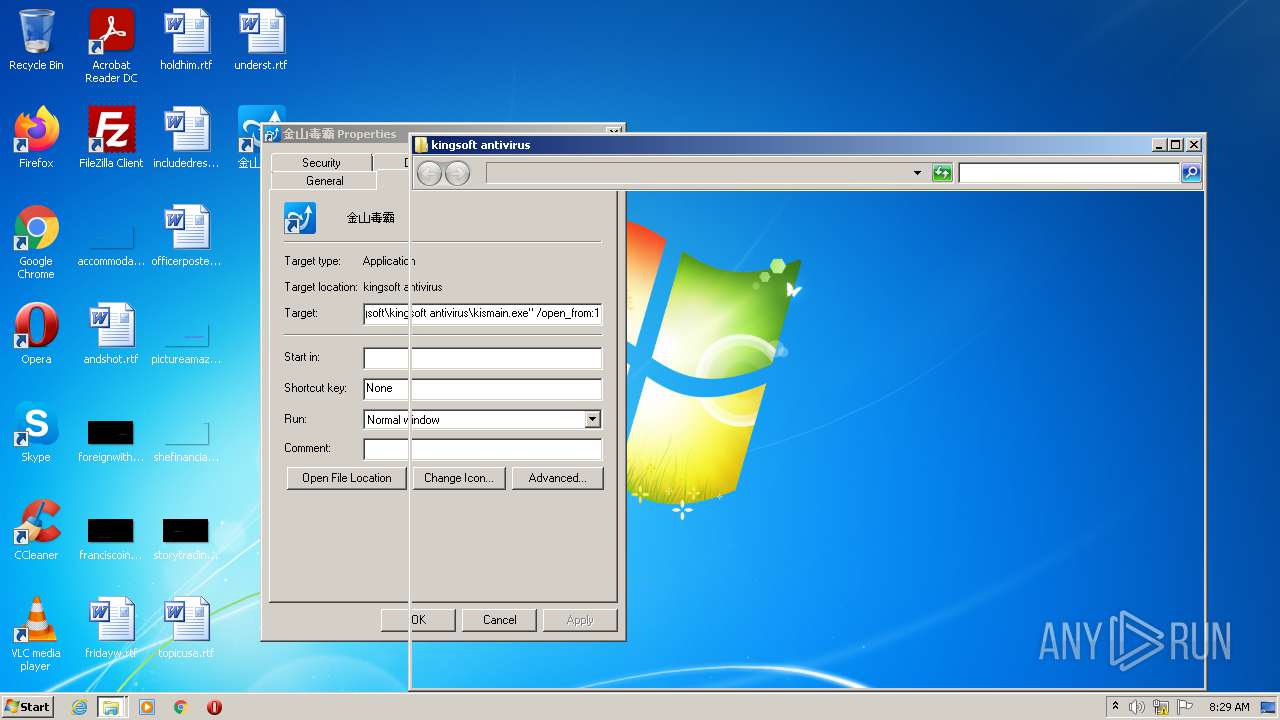Launch Acrobat Reader DC shortcut
Viewport: 1280px width, 720px height.
pos(111,46)
